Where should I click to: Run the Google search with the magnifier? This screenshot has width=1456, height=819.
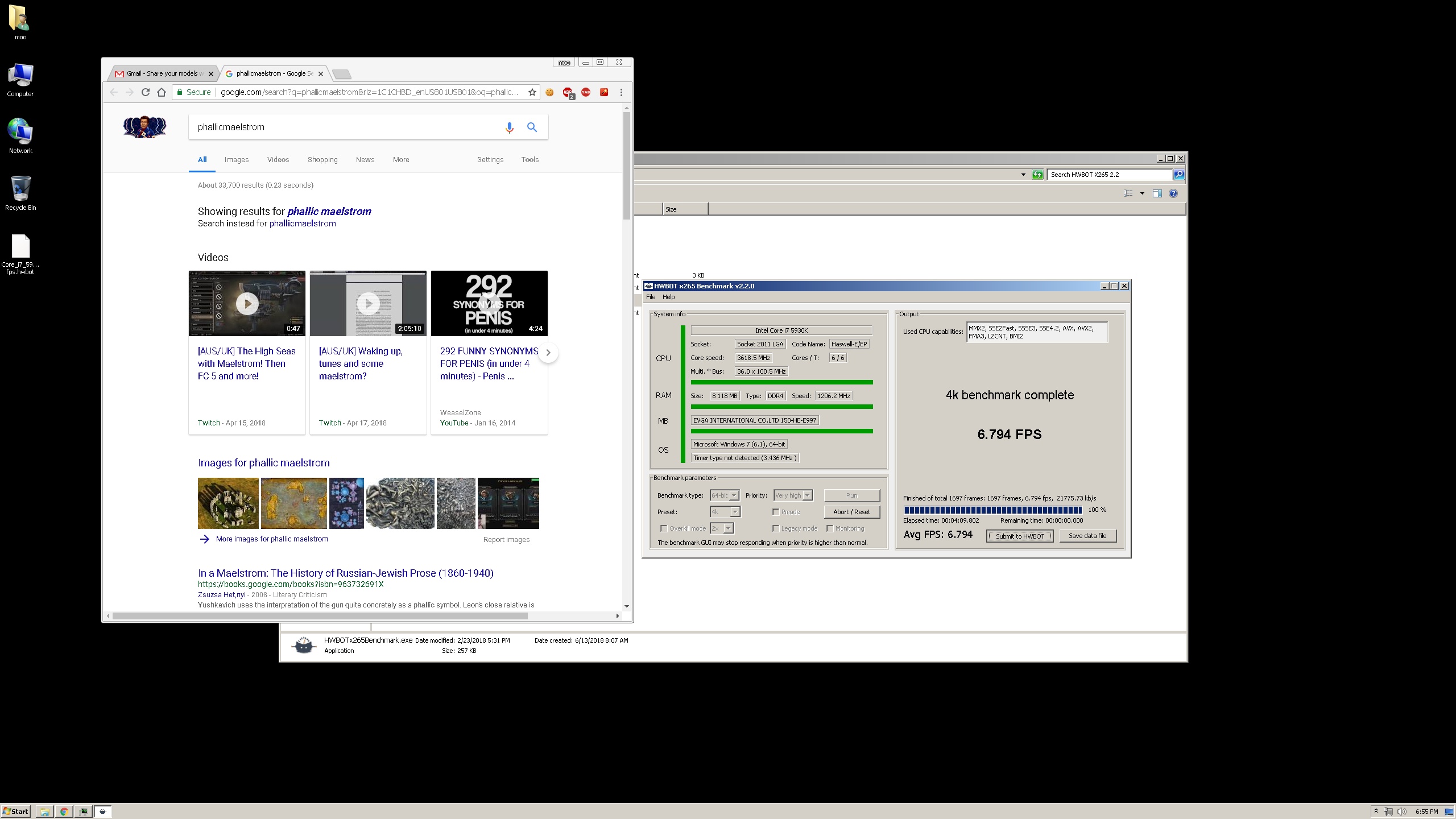tap(532, 127)
